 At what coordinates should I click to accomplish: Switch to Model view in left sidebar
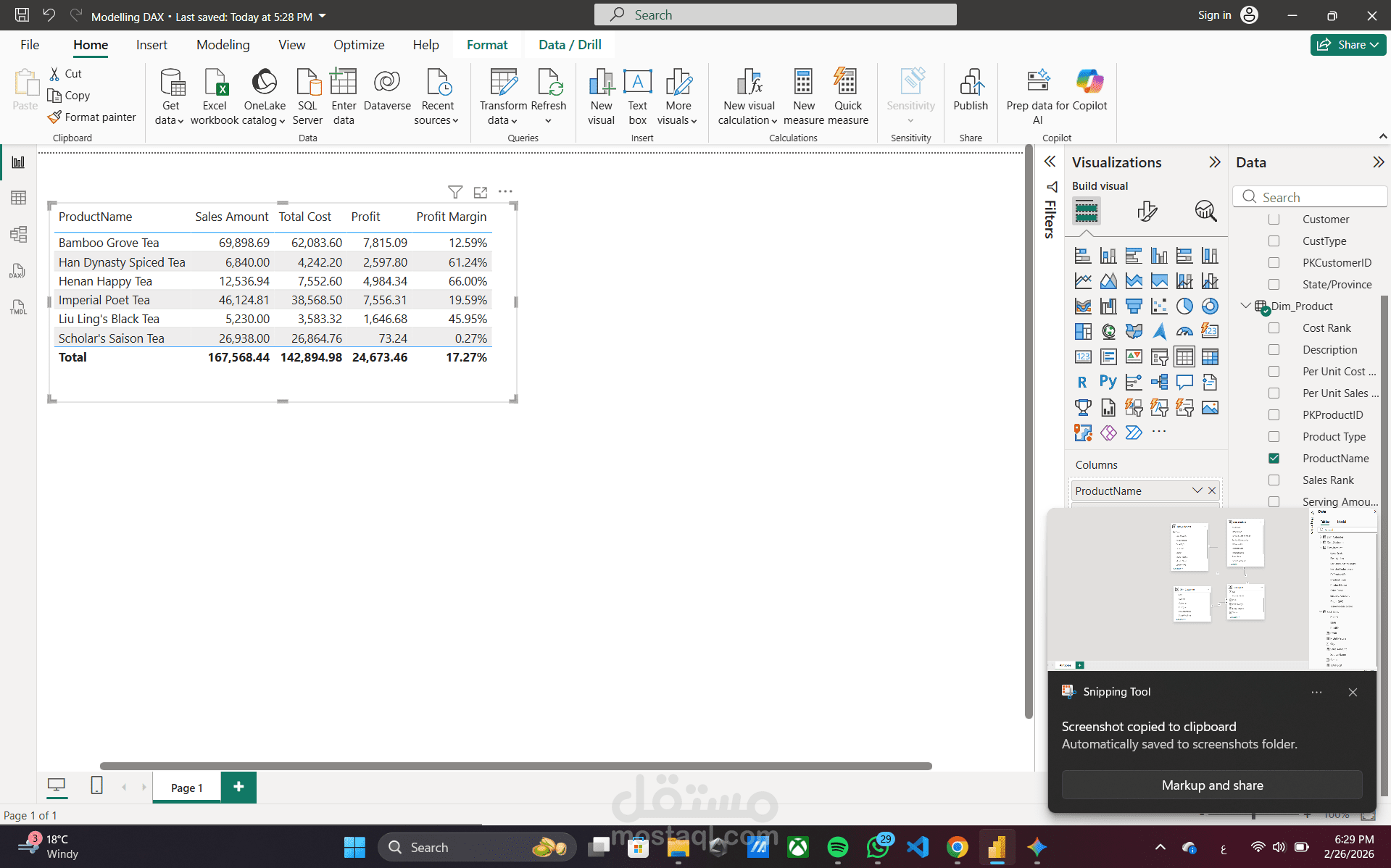pos(18,233)
